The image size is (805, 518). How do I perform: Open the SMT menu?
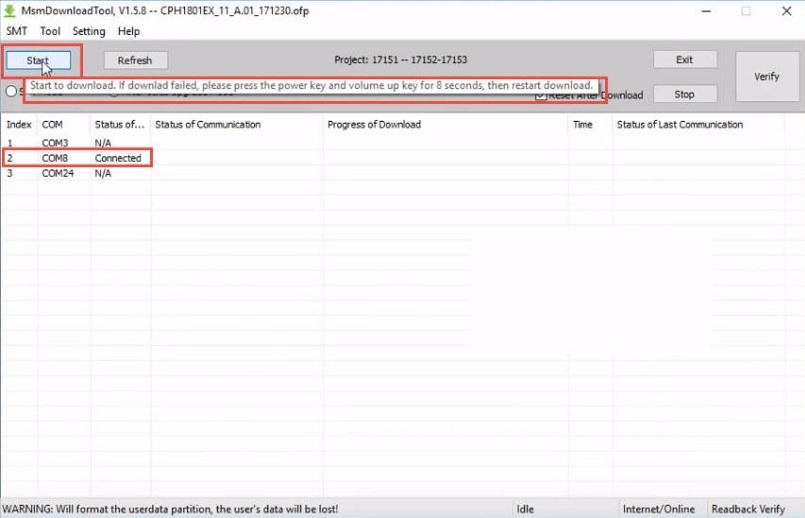coord(17,31)
